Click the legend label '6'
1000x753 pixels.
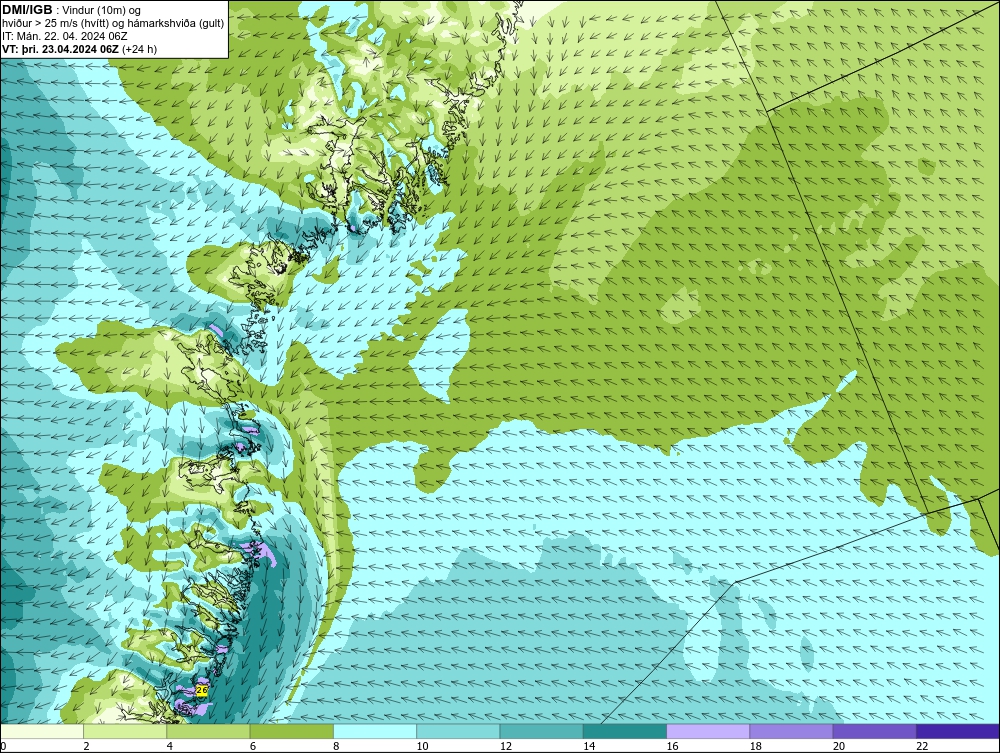coord(253,746)
